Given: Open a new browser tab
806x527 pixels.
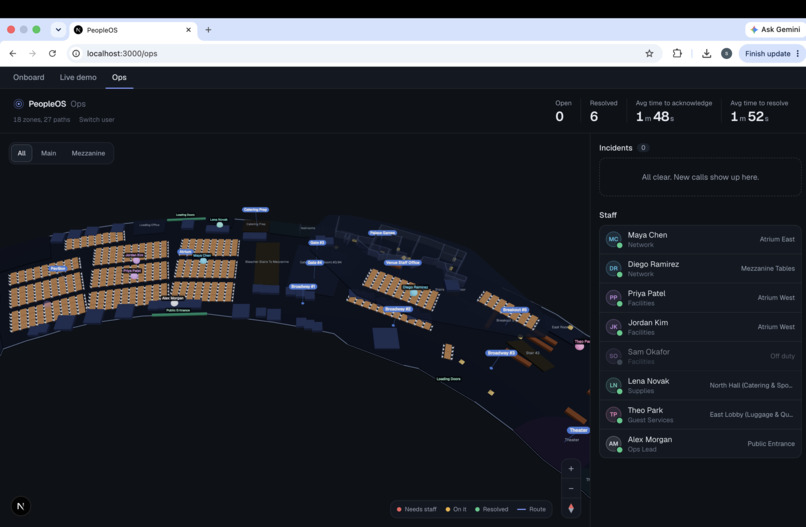Looking at the screenshot, I should (208, 30).
